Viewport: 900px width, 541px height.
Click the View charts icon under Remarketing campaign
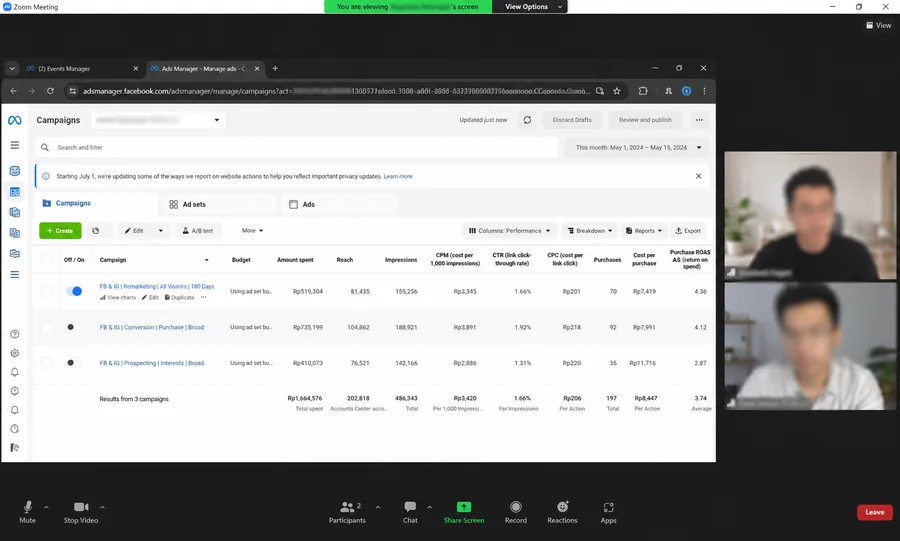pyautogui.click(x=118, y=298)
